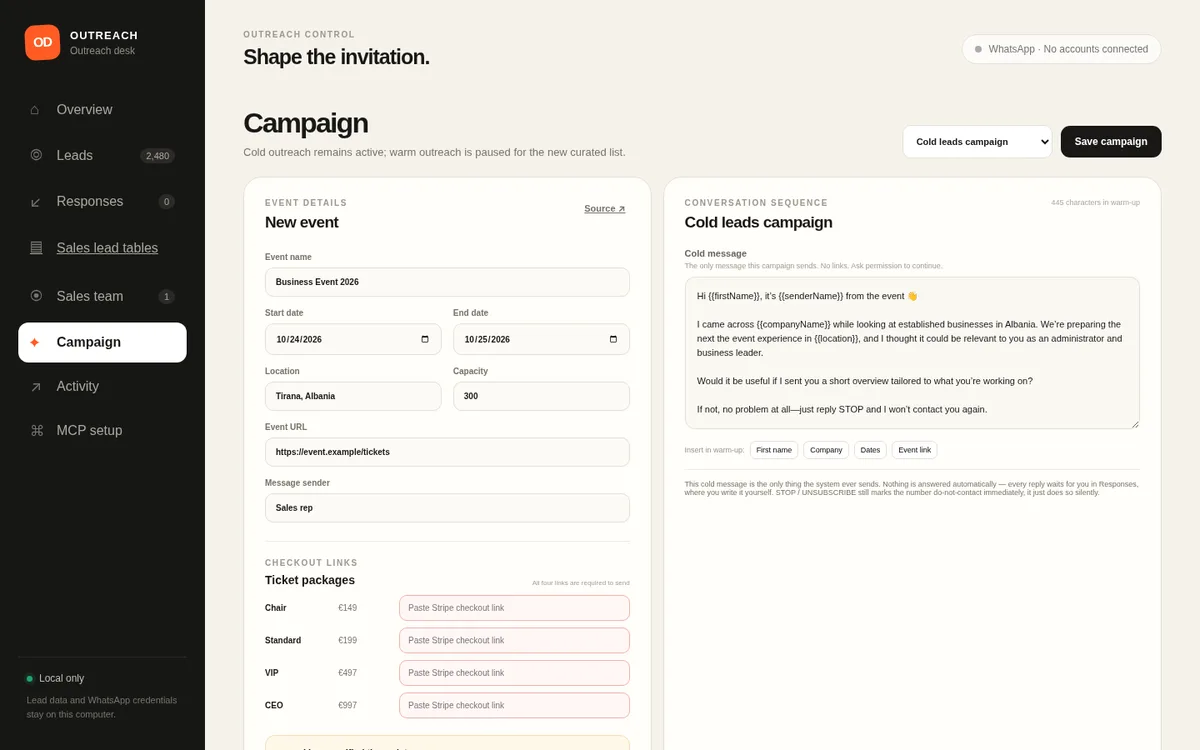The height and width of the screenshot is (750, 1200).
Task: Click '445 characters in warm-up' text
Action: [1095, 203]
